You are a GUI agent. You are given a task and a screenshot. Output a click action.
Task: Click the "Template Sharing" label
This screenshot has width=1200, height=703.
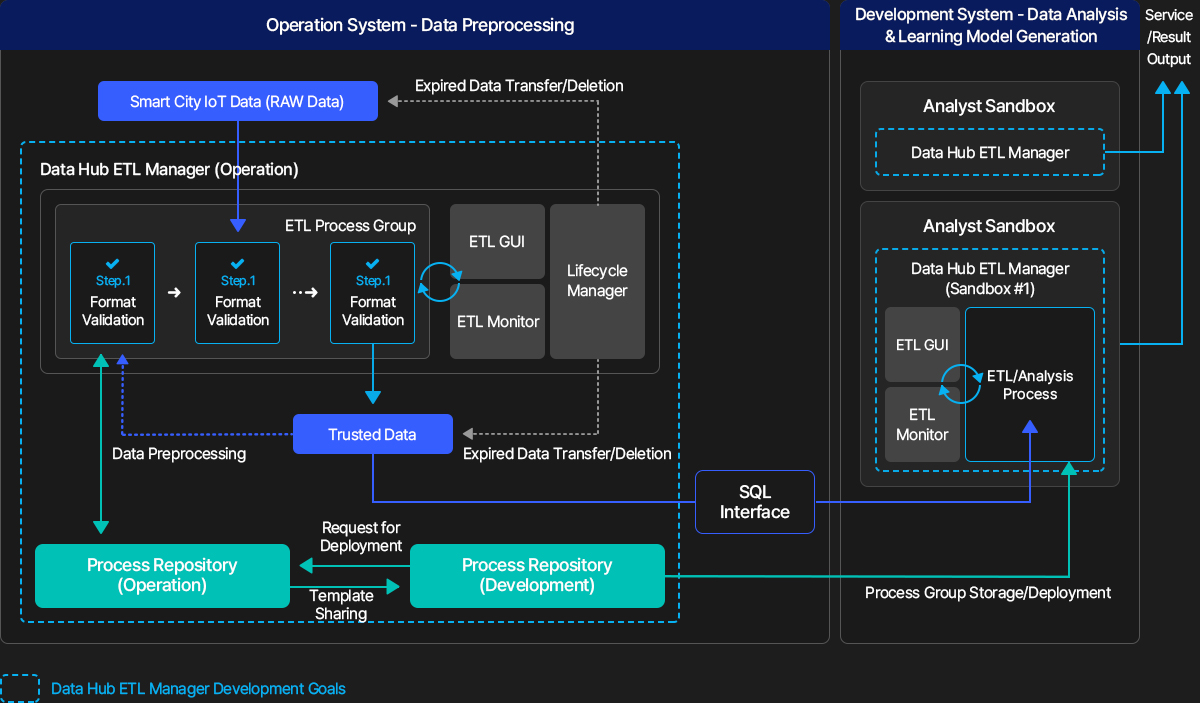point(341,604)
